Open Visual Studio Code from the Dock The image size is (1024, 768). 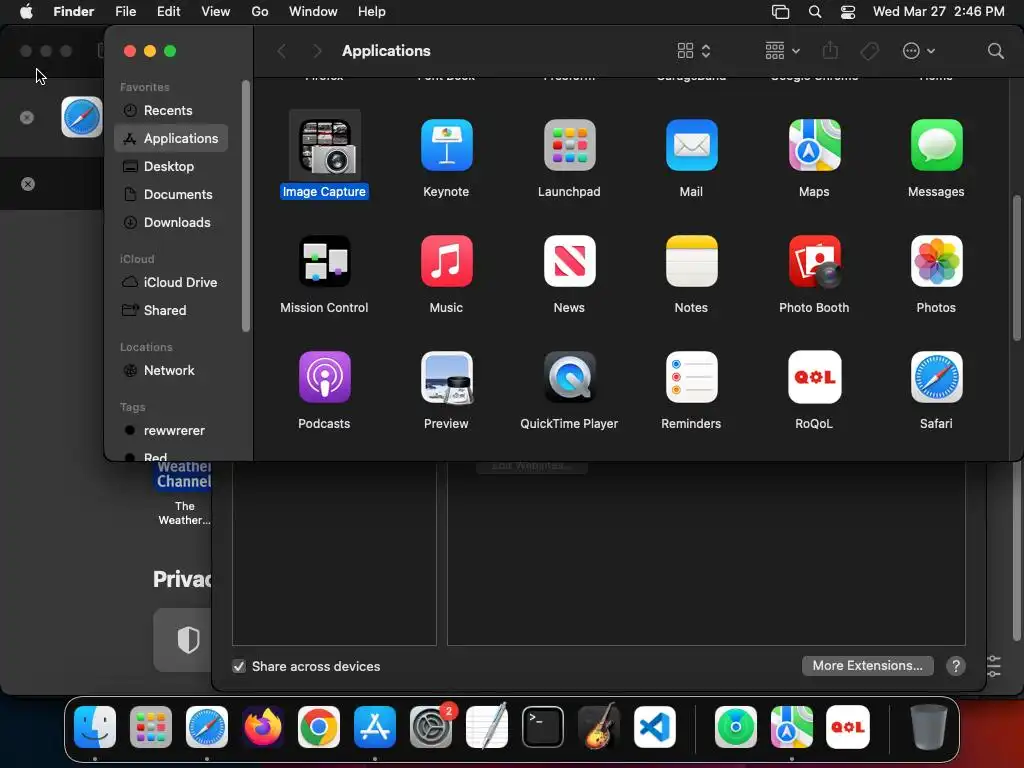tap(655, 727)
